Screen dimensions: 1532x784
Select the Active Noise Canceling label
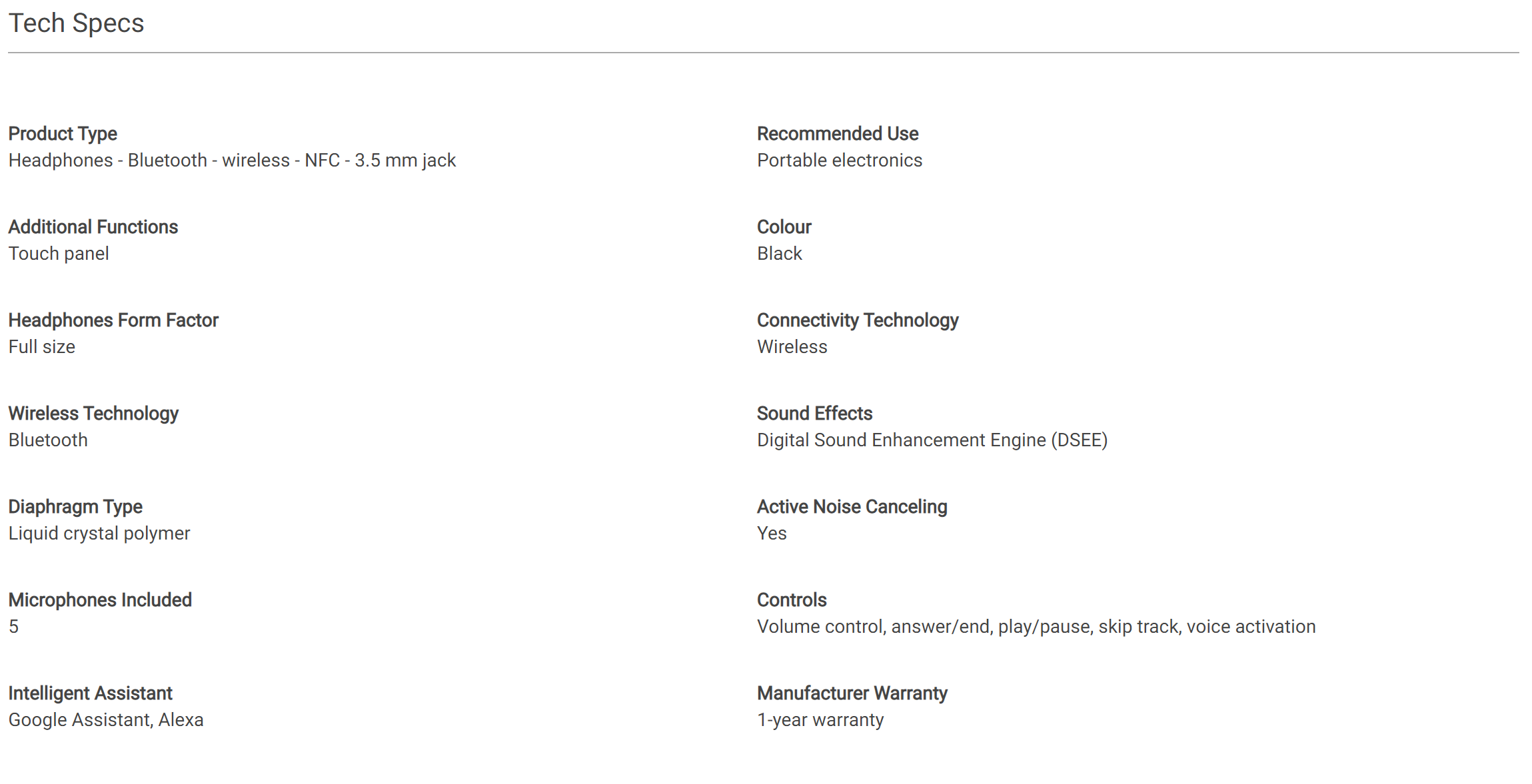(x=852, y=507)
